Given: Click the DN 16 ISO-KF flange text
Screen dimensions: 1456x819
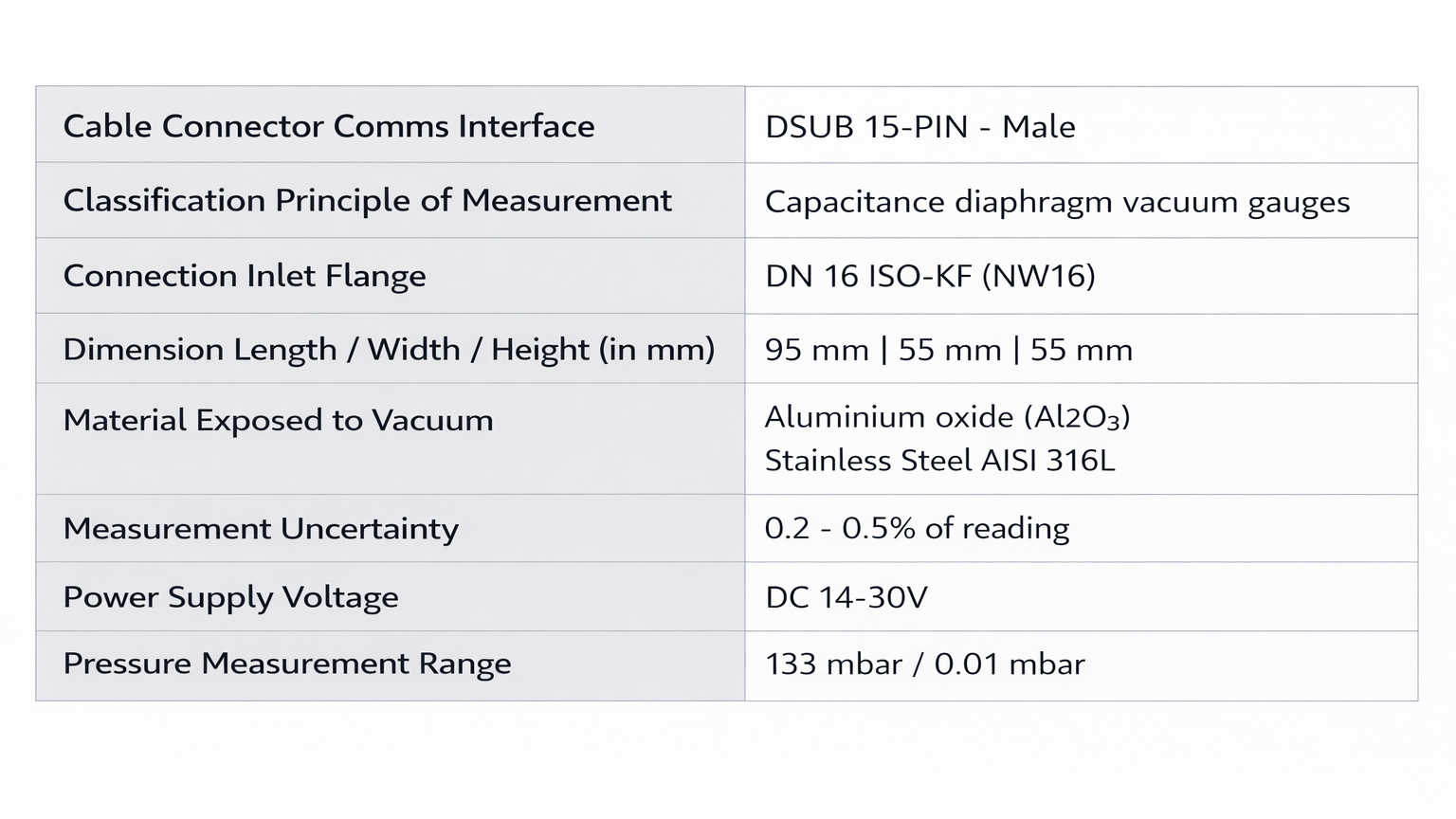Looking at the screenshot, I should pos(868,276).
